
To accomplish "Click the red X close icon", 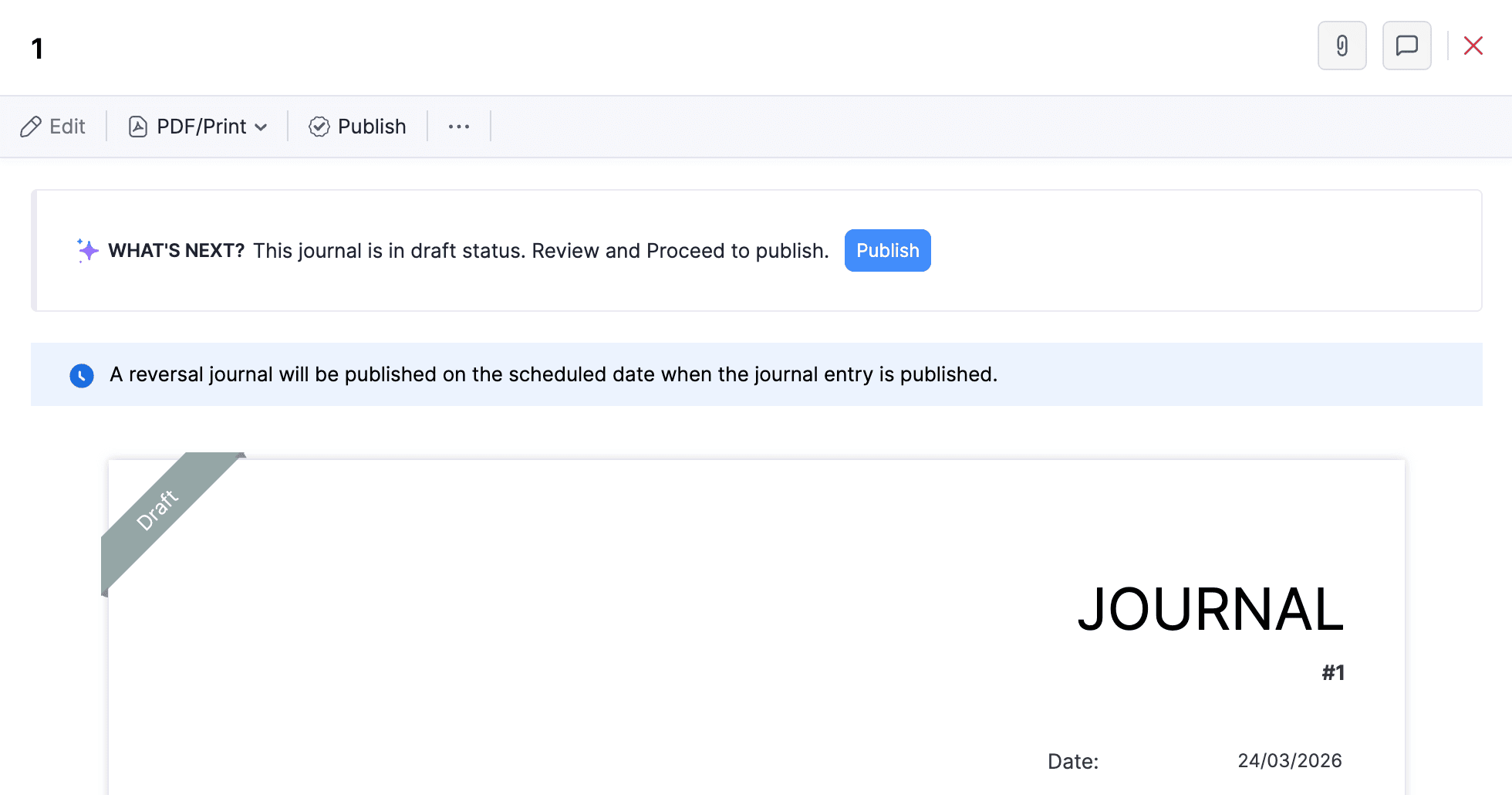I will pyautogui.click(x=1473, y=46).
